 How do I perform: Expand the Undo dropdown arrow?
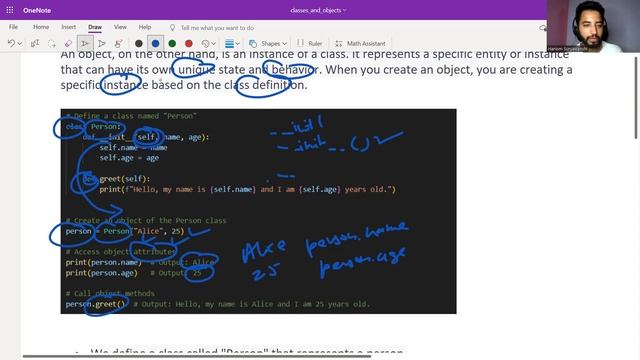tap(20, 44)
